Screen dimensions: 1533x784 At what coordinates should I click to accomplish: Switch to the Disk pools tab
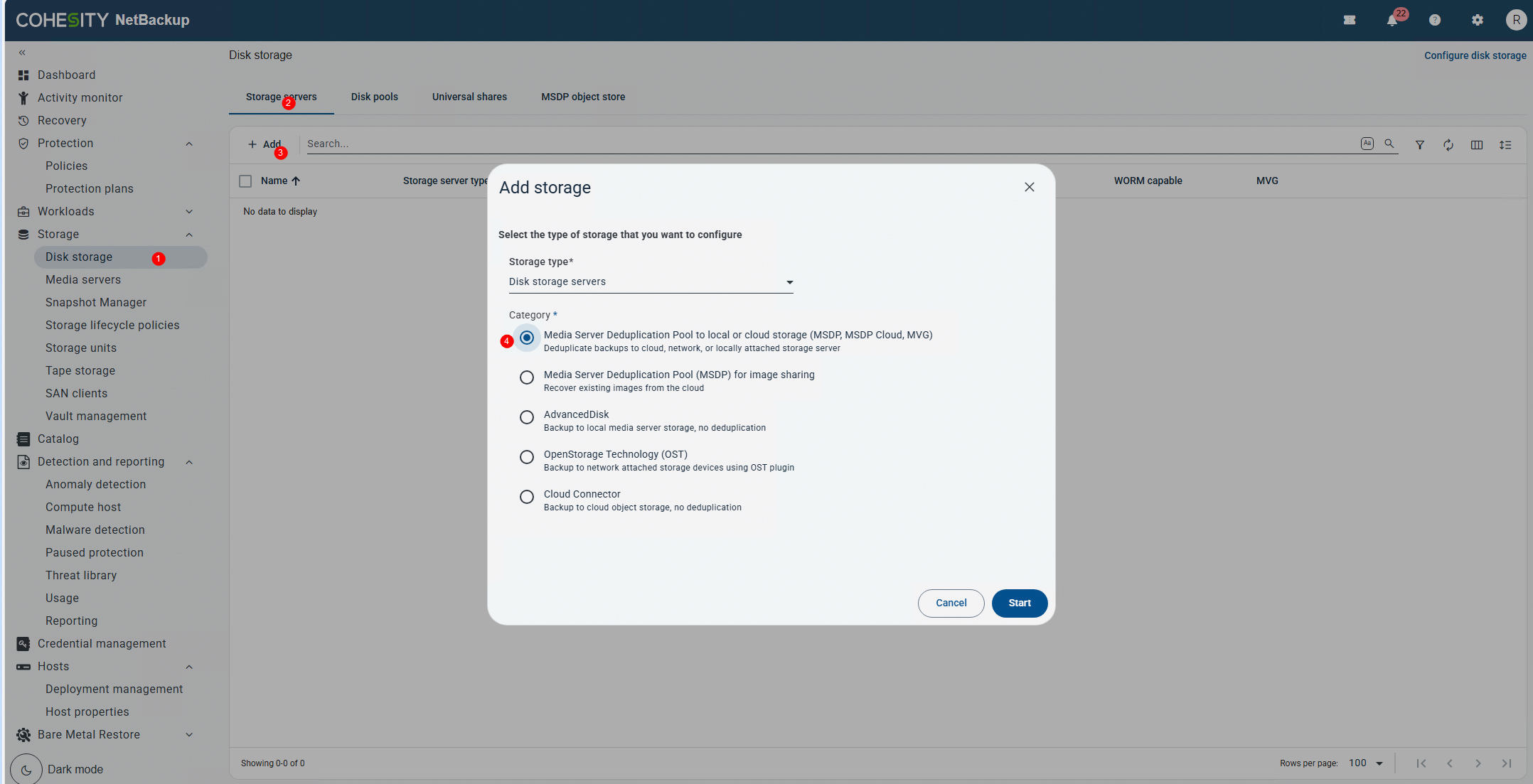pos(375,97)
